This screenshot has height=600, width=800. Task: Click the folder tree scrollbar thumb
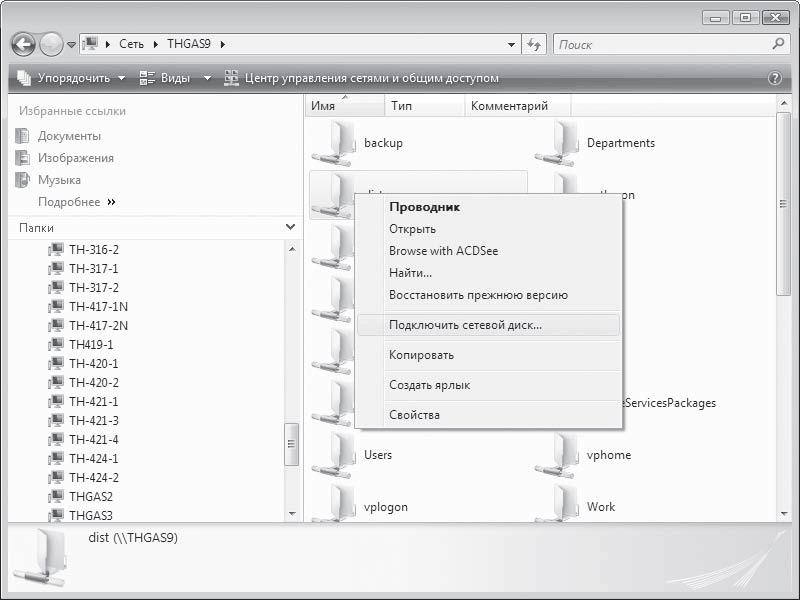(291, 444)
